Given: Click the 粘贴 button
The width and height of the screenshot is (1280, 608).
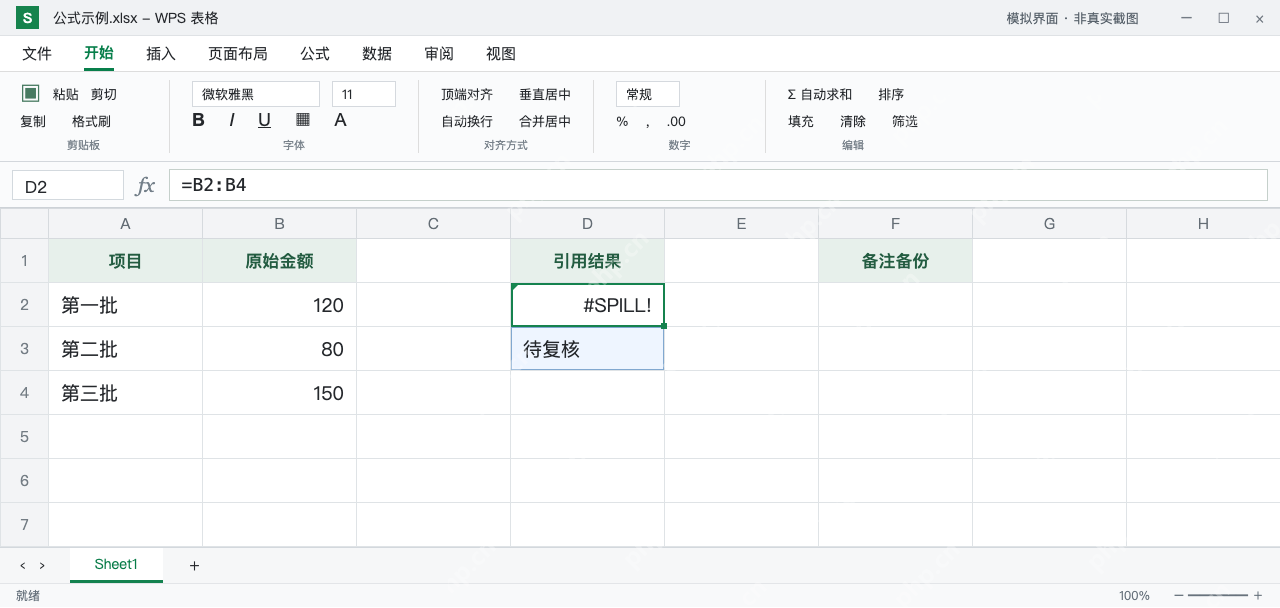Looking at the screenshot, I should [x=66, y=94].
